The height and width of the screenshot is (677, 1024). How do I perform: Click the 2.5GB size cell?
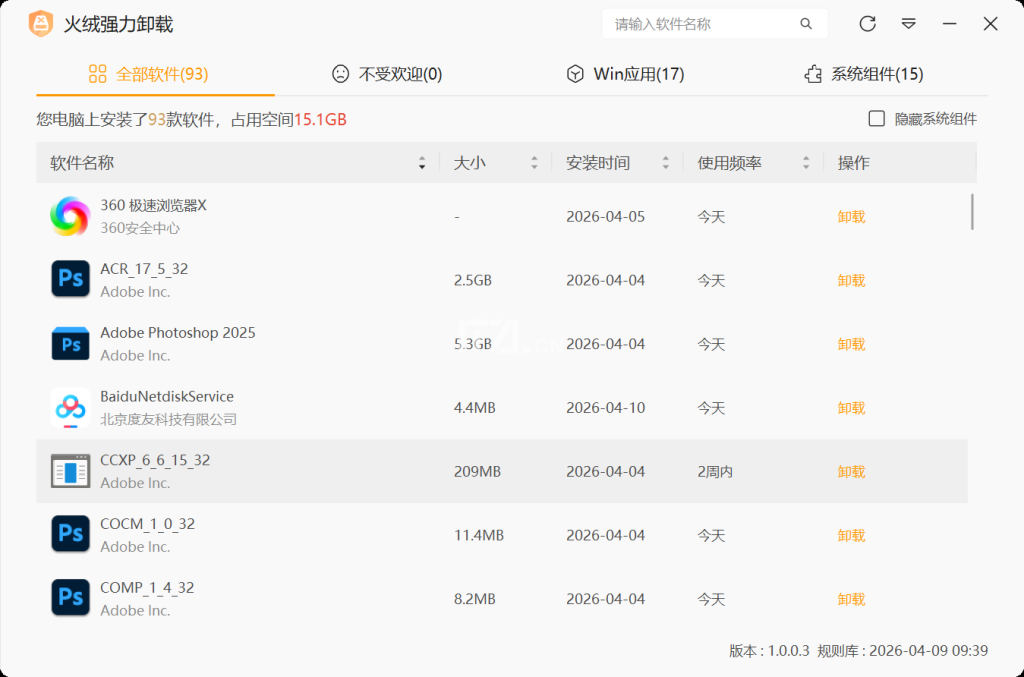pos(473,281)
